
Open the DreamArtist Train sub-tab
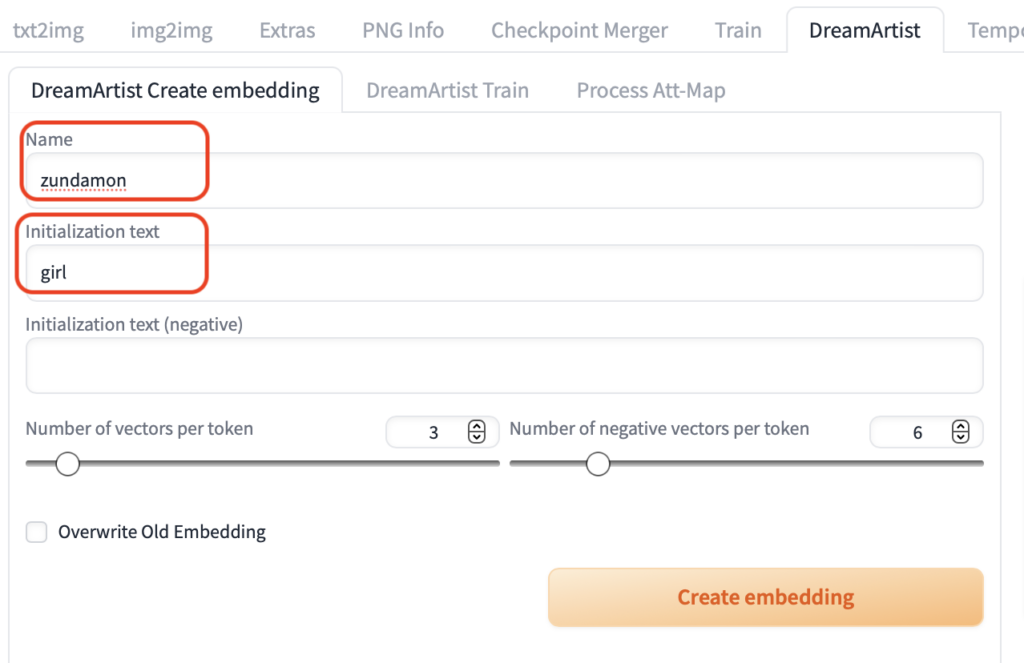(x=447, y=90)
